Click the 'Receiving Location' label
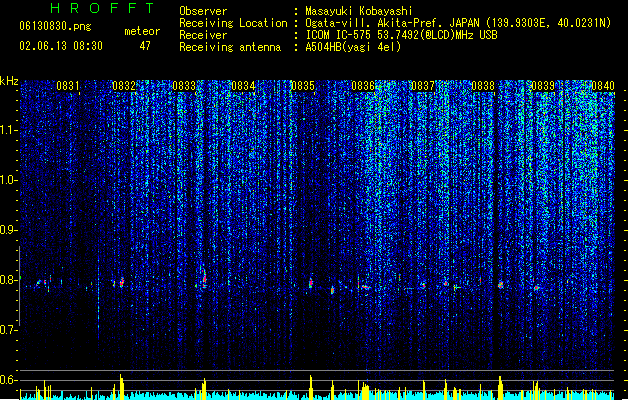Viewport: 629px width, 400px height. pos(233,23)
